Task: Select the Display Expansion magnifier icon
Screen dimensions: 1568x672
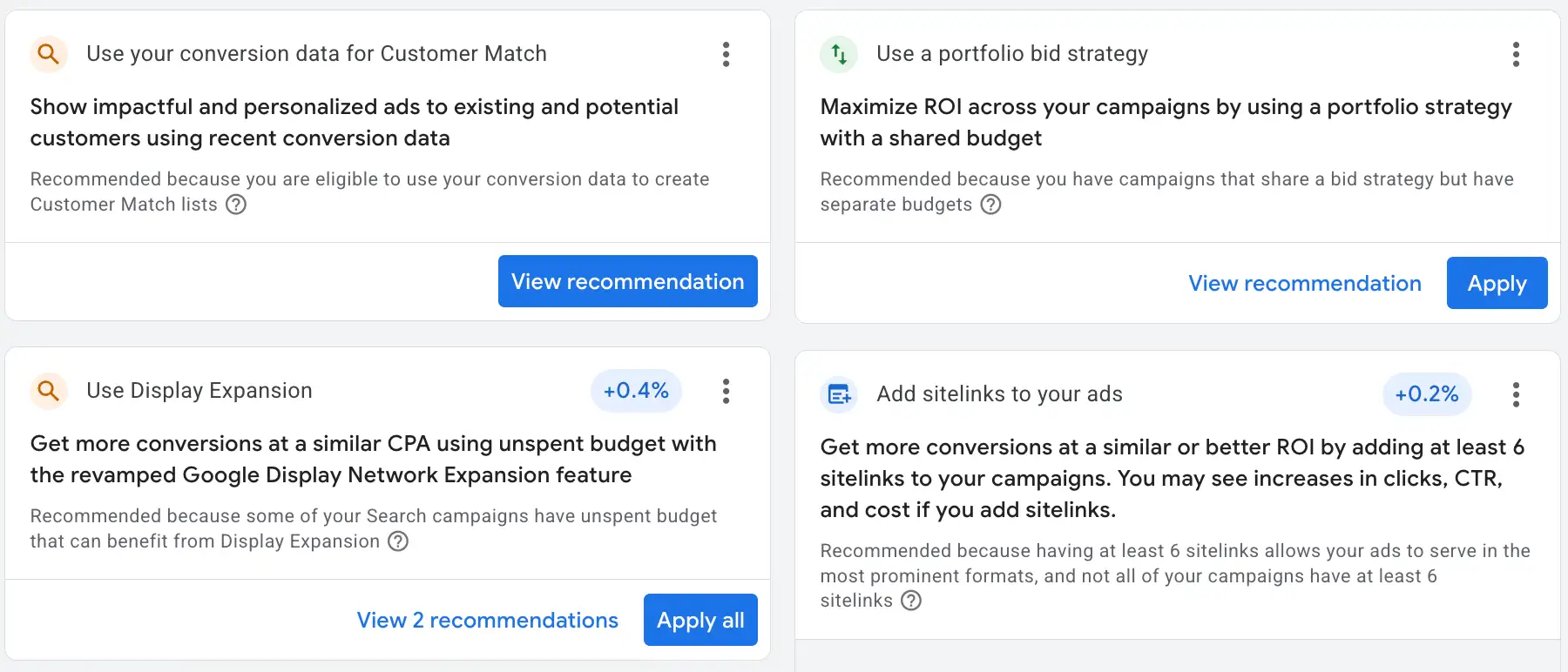Action: 48,391
